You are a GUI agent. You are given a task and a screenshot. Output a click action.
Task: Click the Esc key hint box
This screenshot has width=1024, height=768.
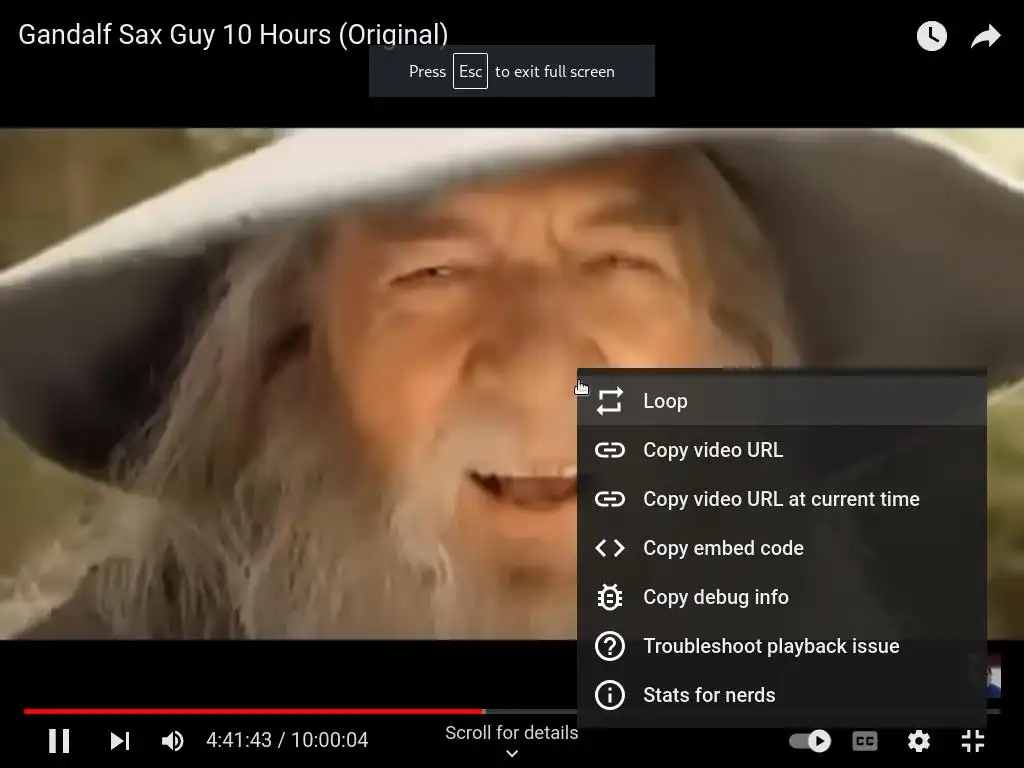click(470, 71)
